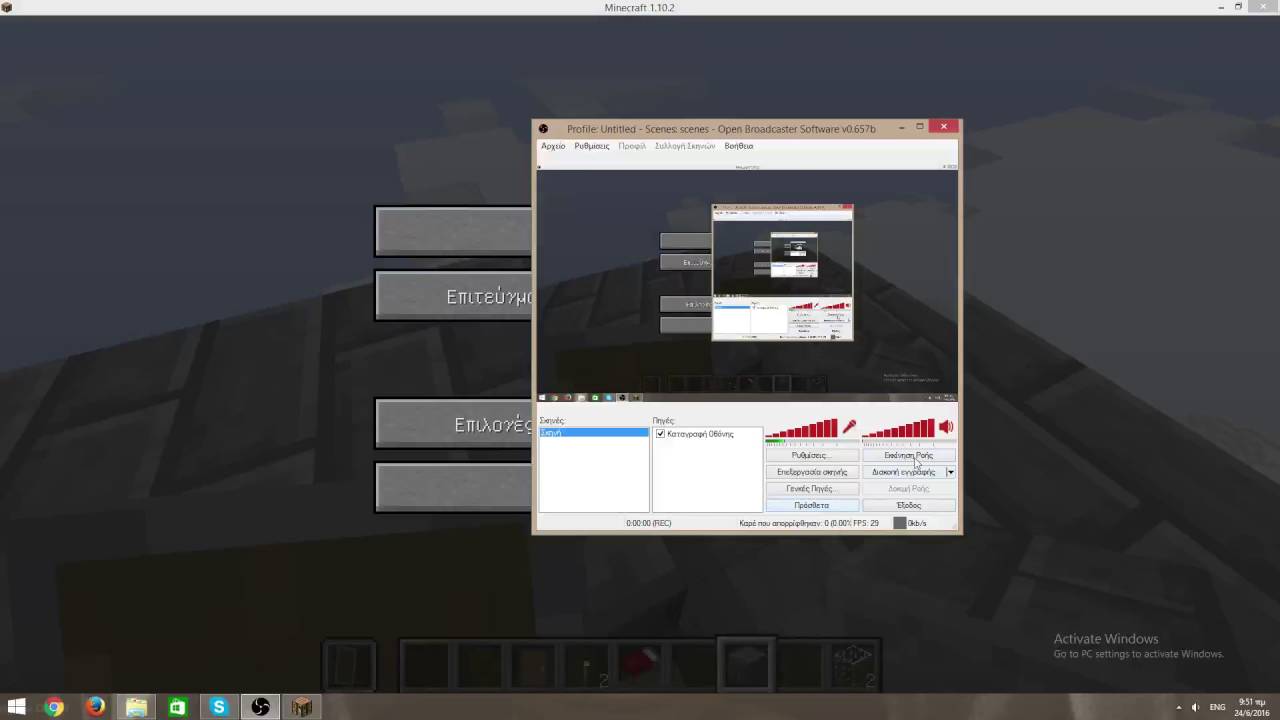The width and height of the screenshot is (1280, 720).
Task: Launch Google Chrome from the taskbar
Action: tap(54, 707)
